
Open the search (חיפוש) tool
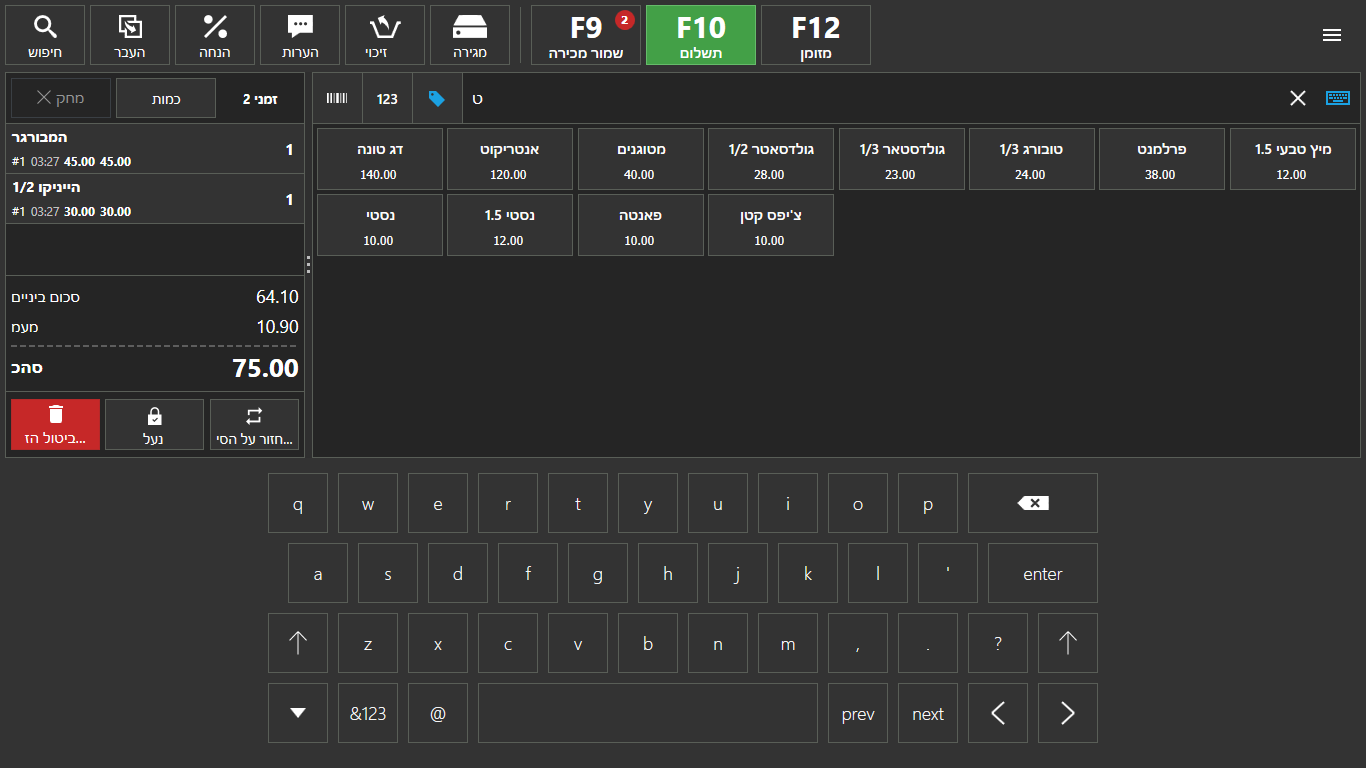(x=45, y=35)
